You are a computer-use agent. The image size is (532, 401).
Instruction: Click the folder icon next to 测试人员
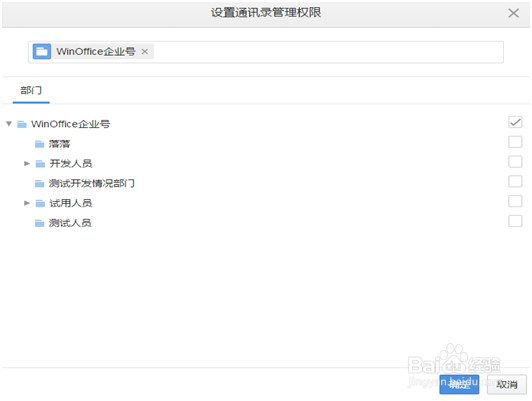[x=40, y=223]
